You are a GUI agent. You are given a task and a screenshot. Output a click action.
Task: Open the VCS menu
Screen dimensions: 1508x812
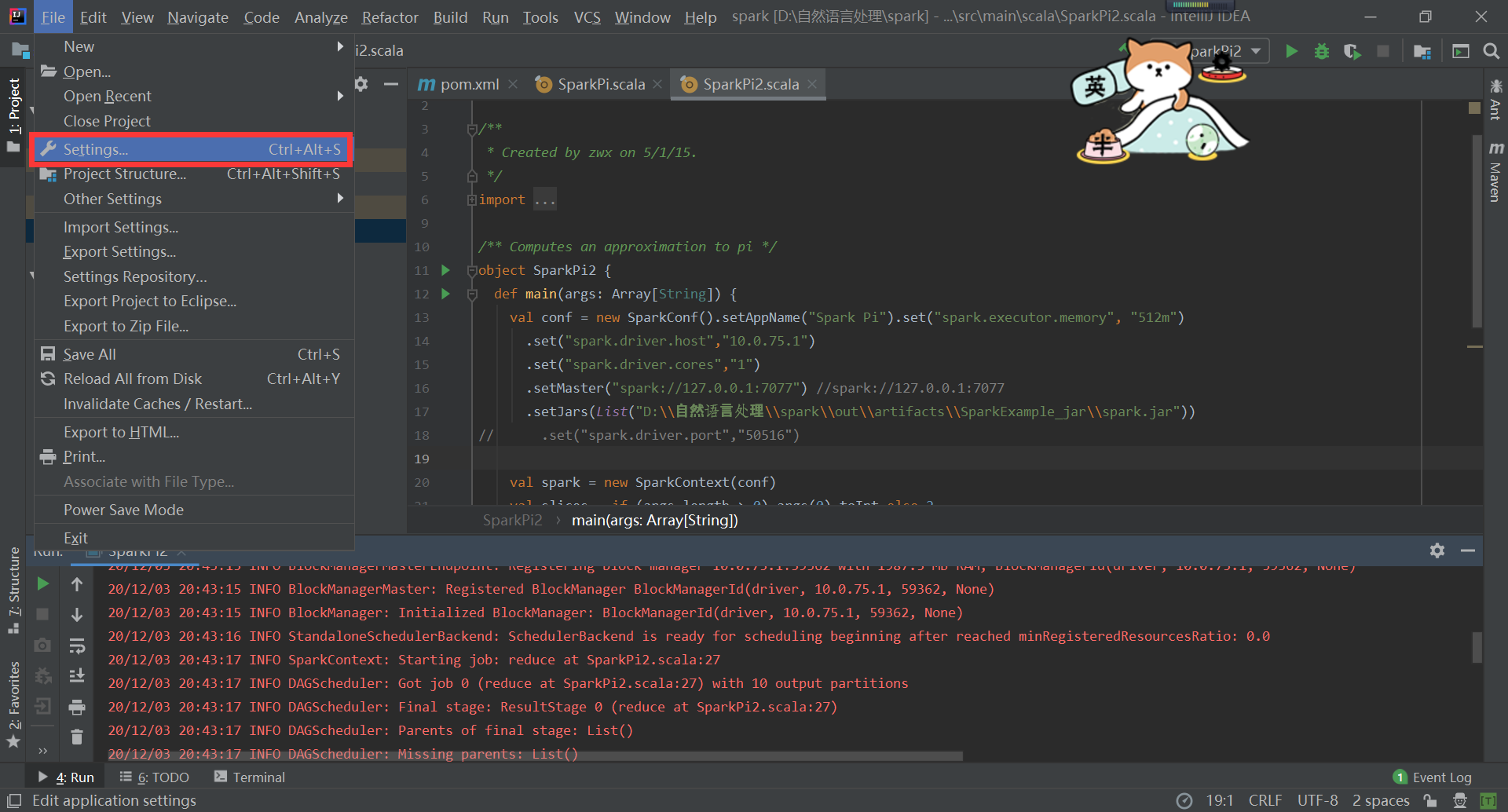coord(587,17)
